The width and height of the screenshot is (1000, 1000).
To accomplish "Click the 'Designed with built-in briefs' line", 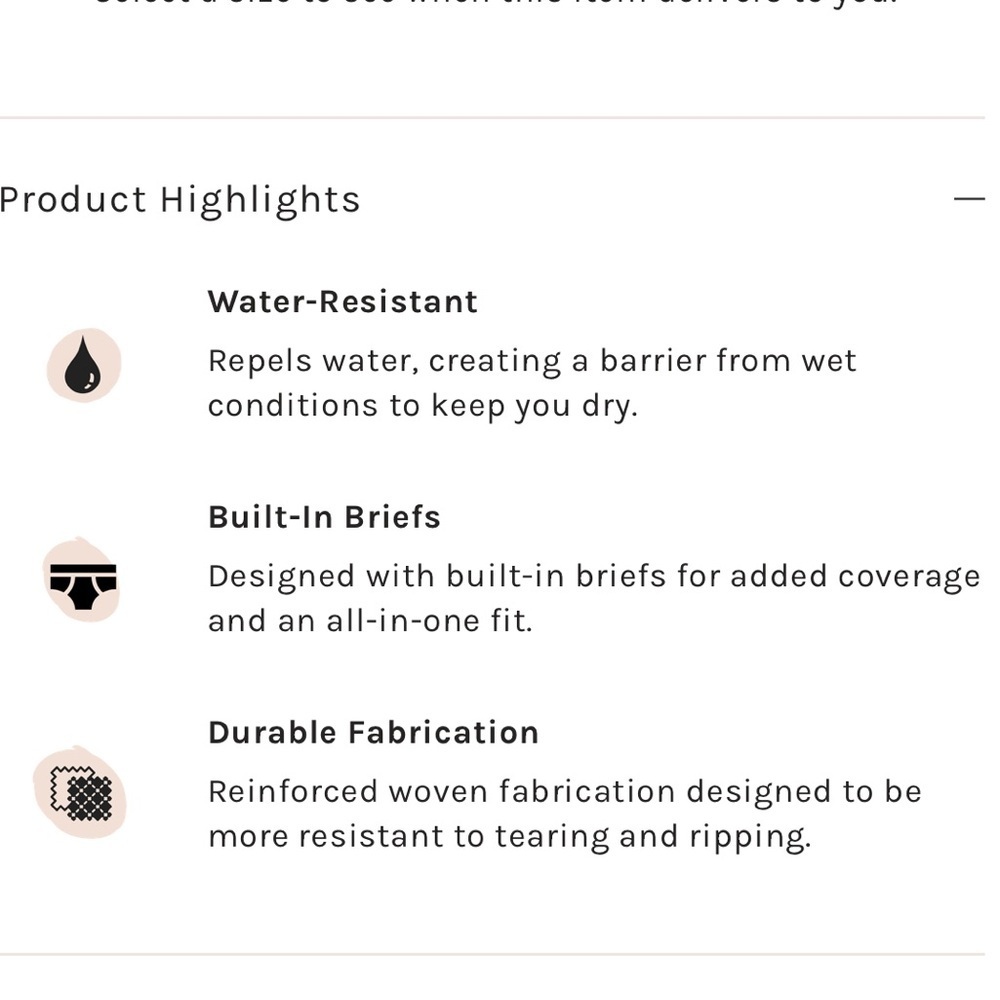I will [x=594, y=576].
